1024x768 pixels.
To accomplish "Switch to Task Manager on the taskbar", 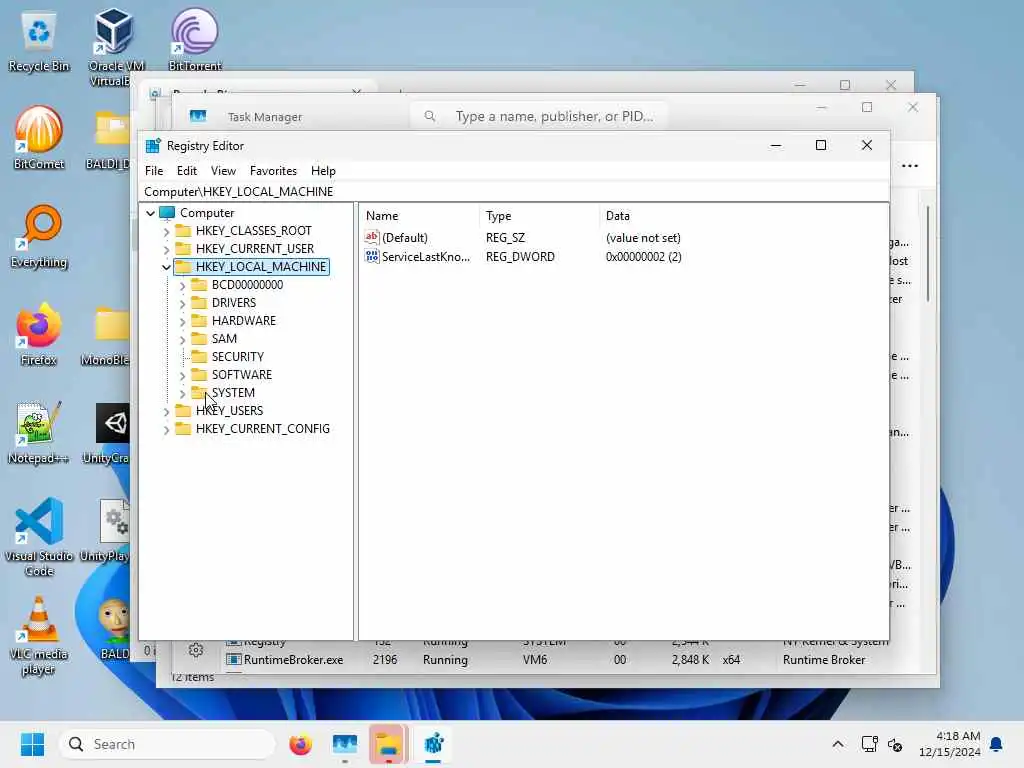I will tap(345, 744).
